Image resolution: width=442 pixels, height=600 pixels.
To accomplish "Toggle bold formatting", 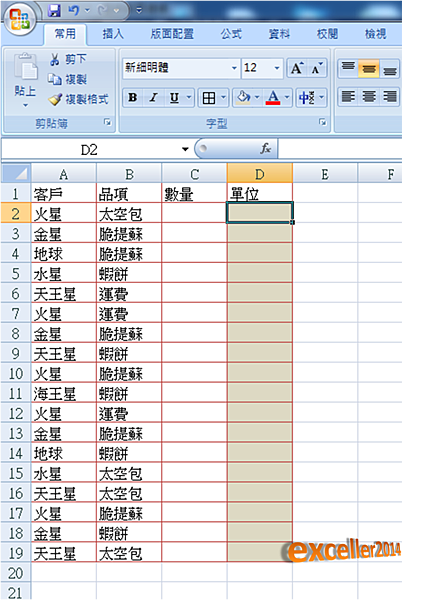I will click(132, 98).
